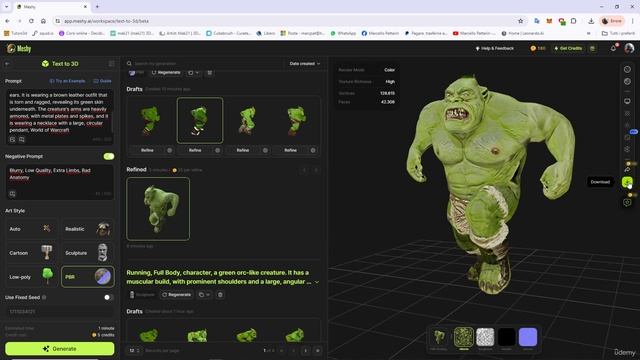Delete the orc generation using the trash icon

(x=220, y=295)
